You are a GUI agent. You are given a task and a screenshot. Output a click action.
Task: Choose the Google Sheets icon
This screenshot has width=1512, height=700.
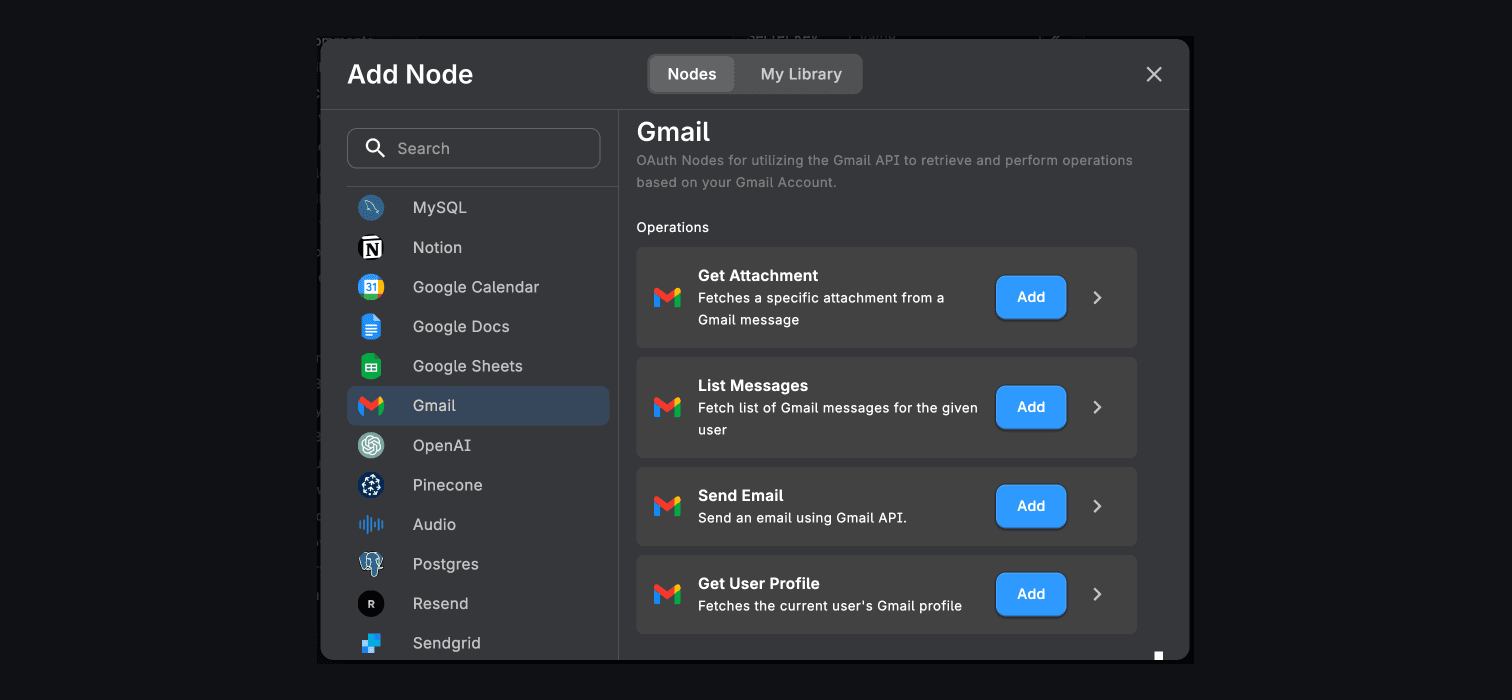click(x=371, y=366)
